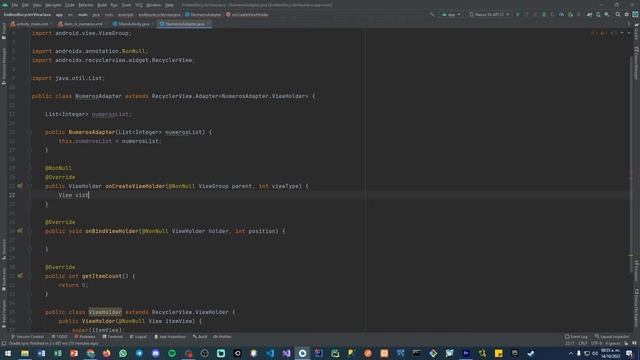The width and height of the screenshot is (640, 360).
Task: Open the Terminal tool window
Action: [113, 337]
